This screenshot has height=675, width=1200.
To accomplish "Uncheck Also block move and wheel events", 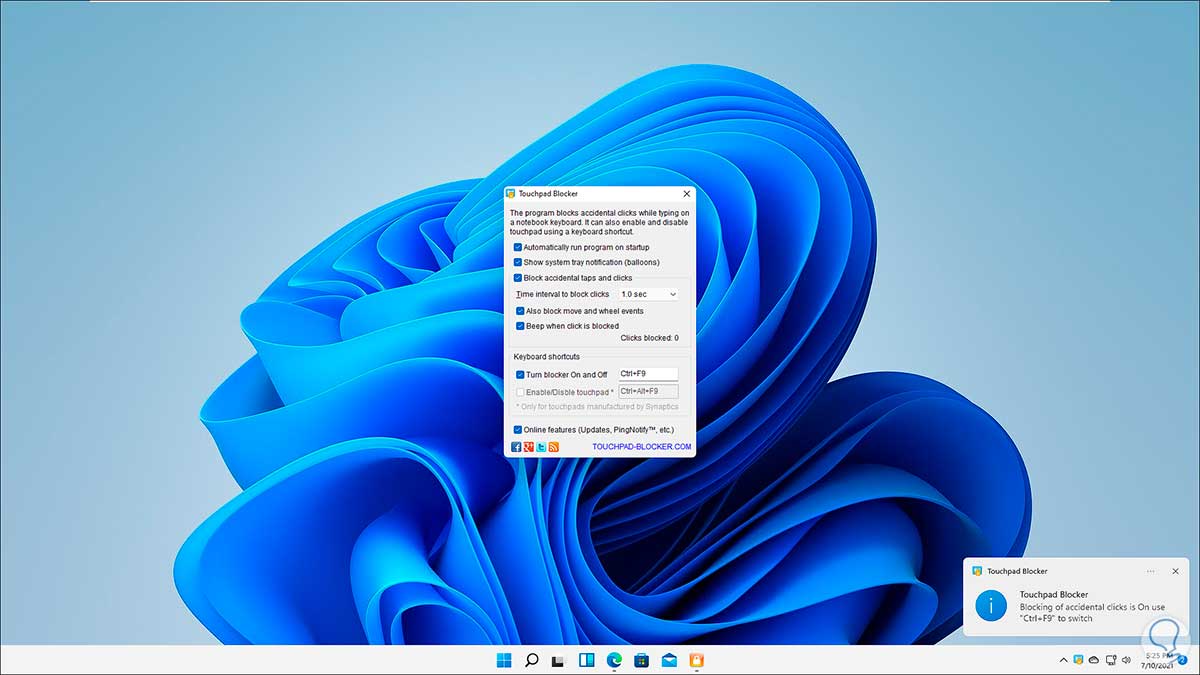I will coord(520,311).
